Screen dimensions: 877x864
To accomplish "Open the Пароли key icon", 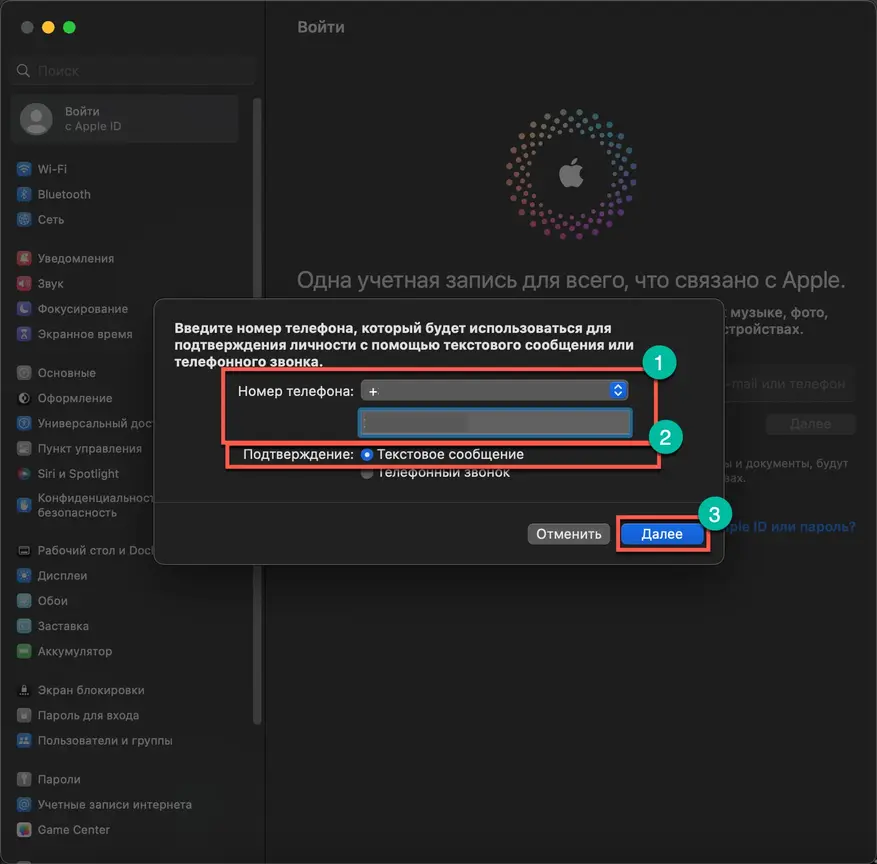I will point(24,779).
